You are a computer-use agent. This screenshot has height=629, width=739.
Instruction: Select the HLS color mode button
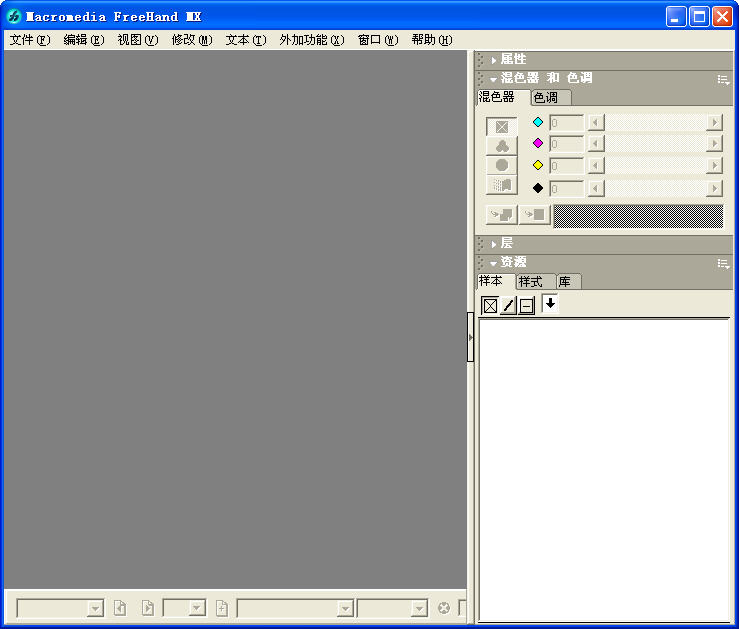point(502,165)
